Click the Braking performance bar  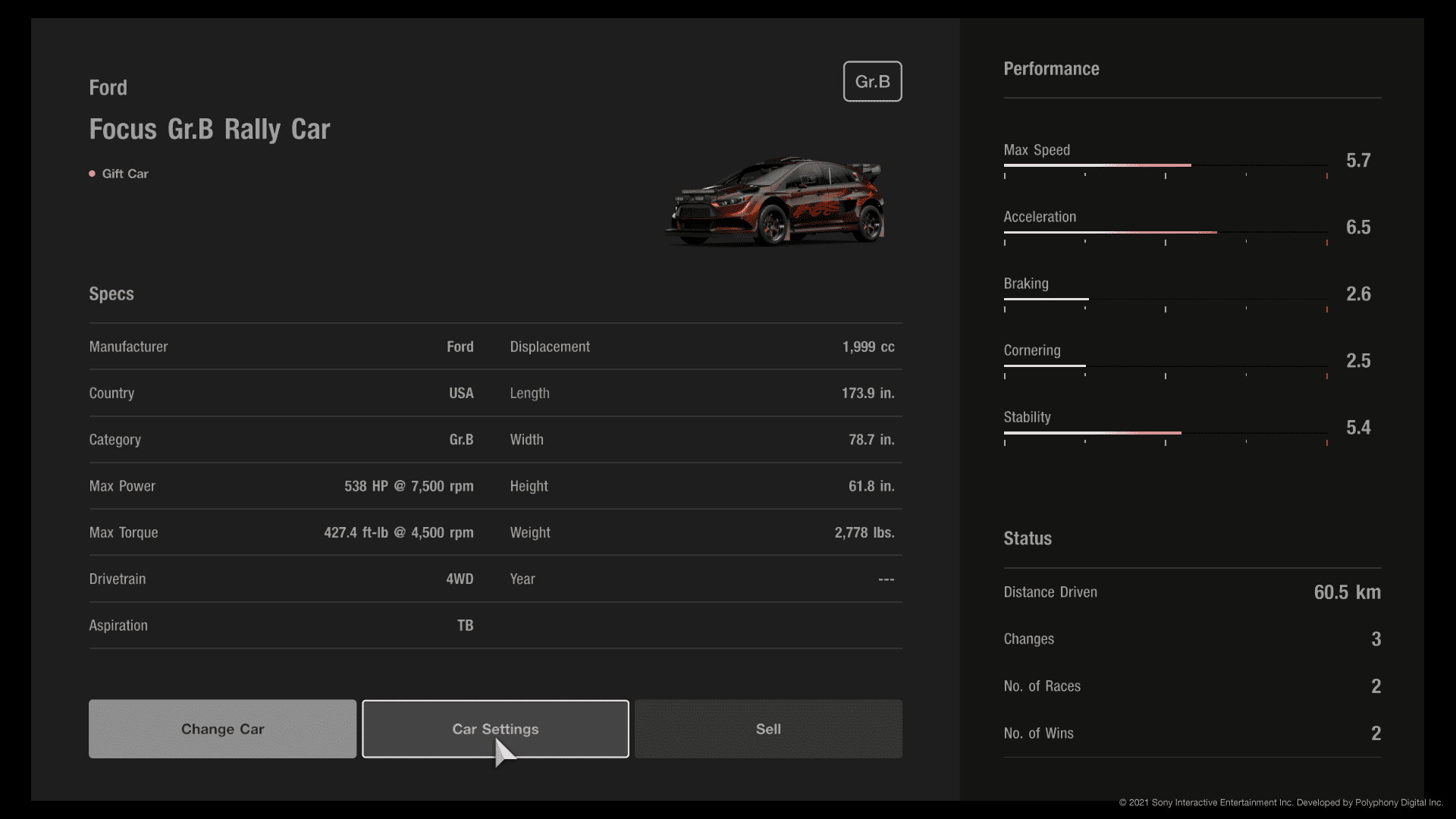[1166, 299]
